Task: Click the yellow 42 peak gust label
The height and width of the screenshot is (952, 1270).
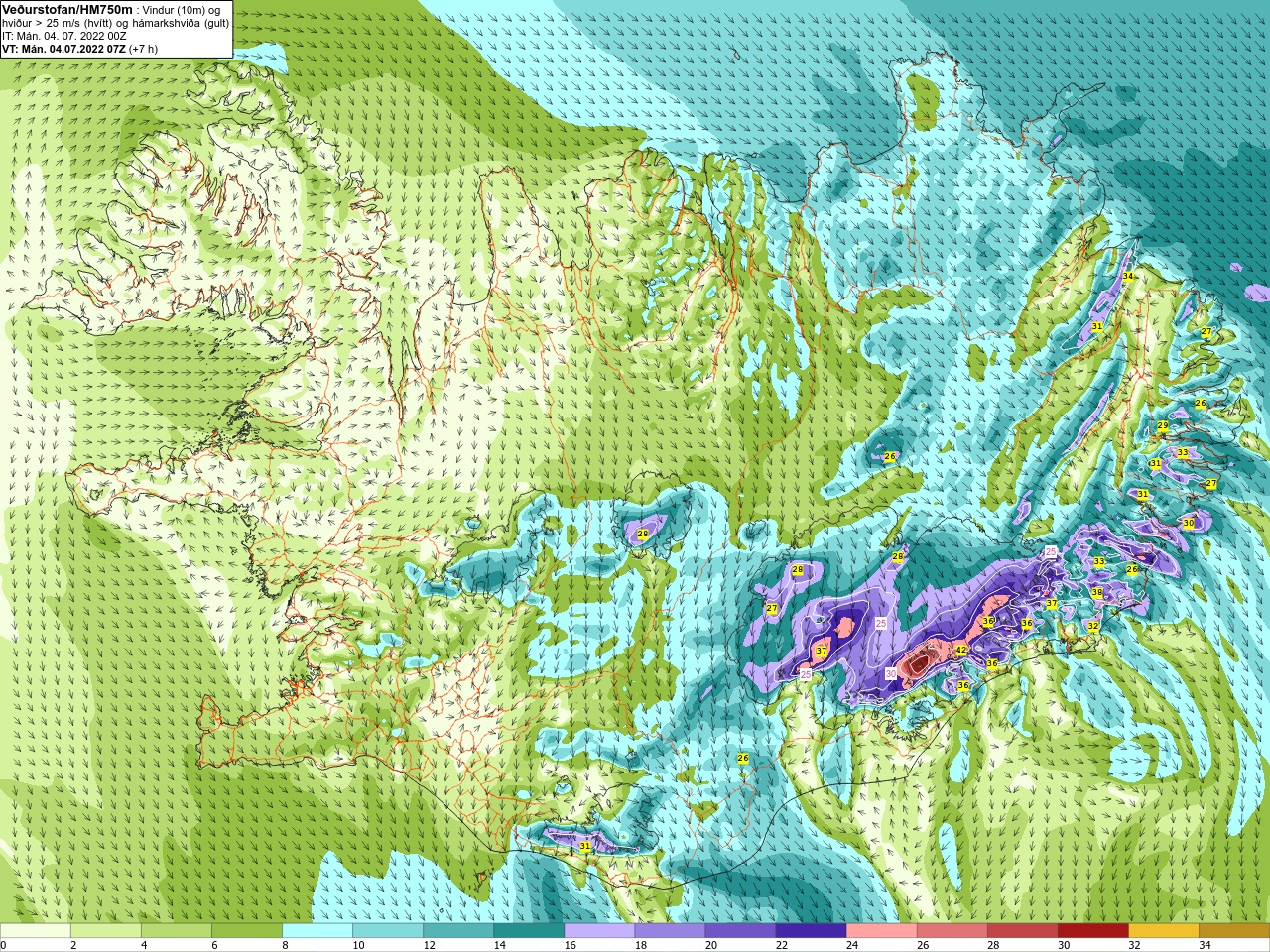Action: point(960,651)
